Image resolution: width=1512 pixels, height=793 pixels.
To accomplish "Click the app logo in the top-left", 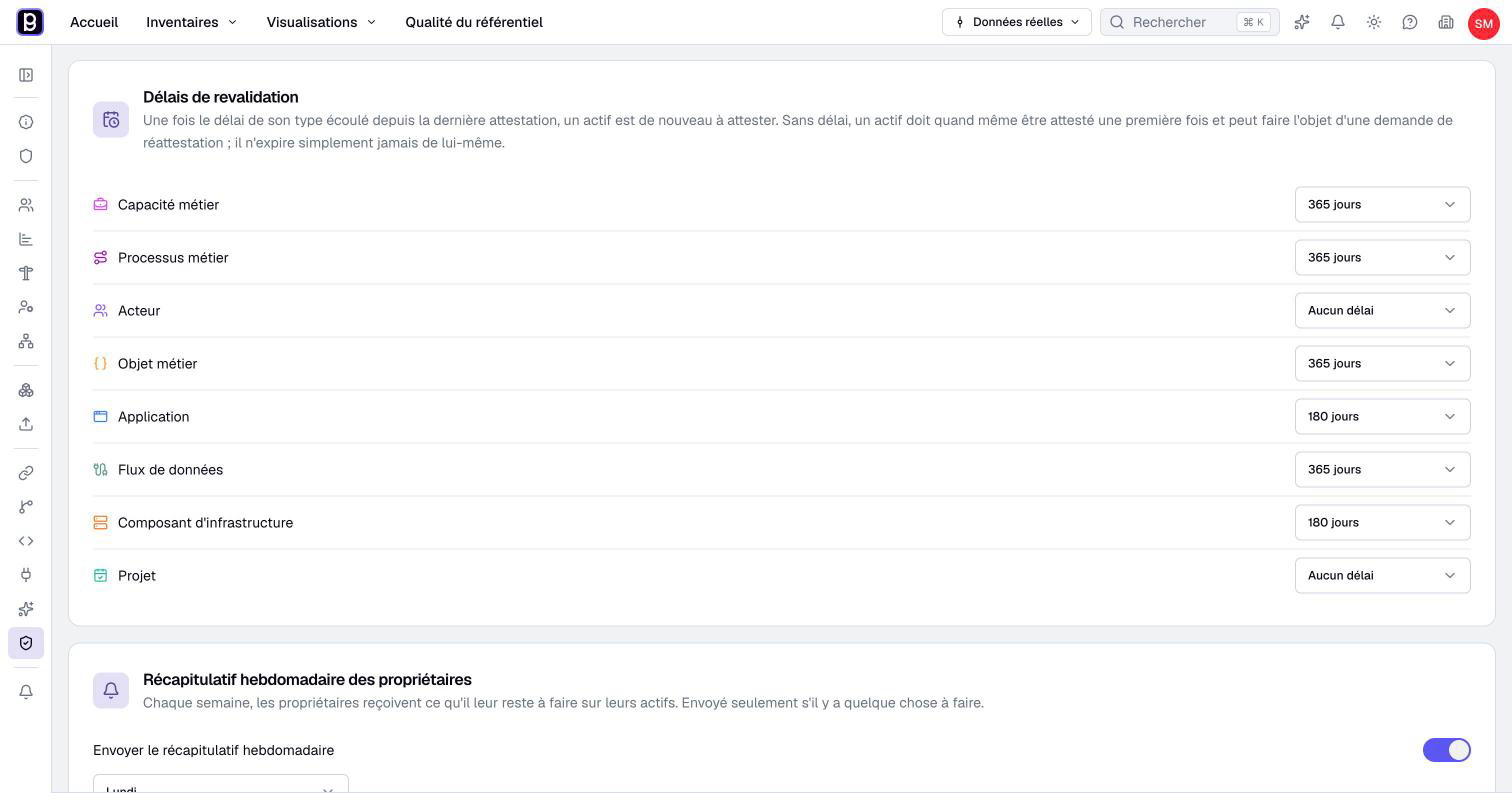I will tap(30, 22).
